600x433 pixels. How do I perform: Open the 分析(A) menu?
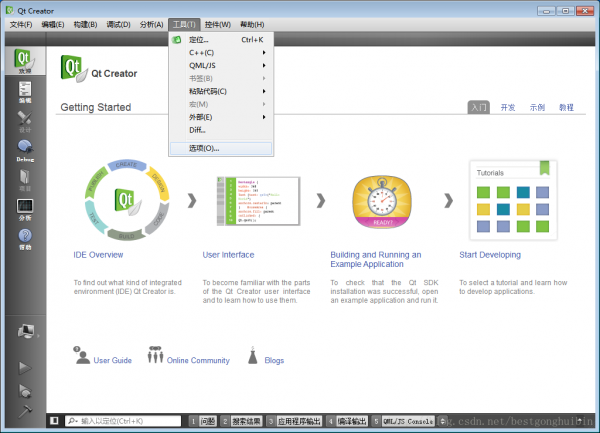point(152,24)
